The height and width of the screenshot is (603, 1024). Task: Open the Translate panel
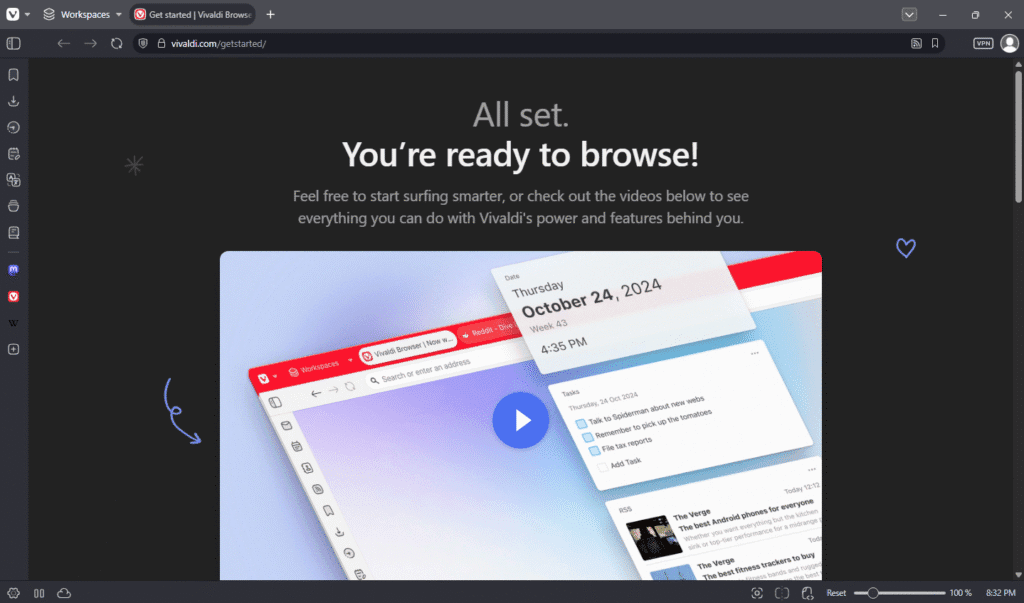[13, 180]
